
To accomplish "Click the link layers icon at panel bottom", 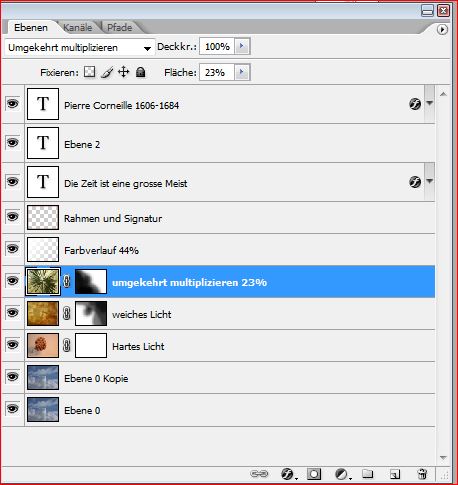I will point(259,473).
